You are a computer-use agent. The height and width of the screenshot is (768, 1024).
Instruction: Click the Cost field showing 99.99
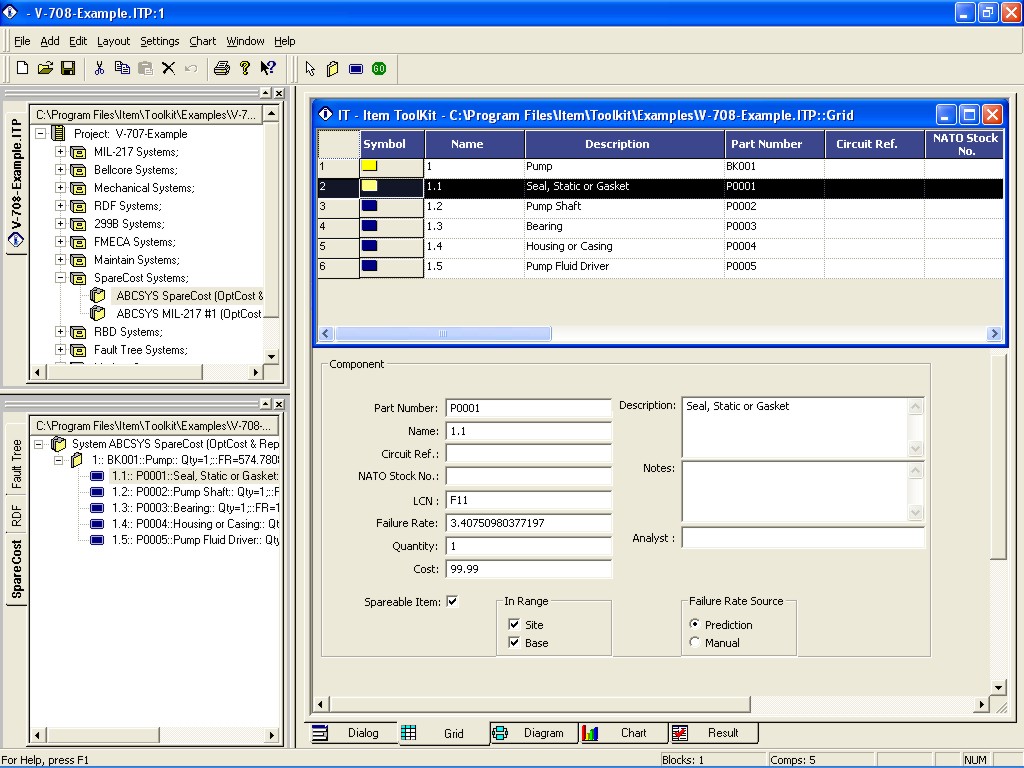point(528,569)
